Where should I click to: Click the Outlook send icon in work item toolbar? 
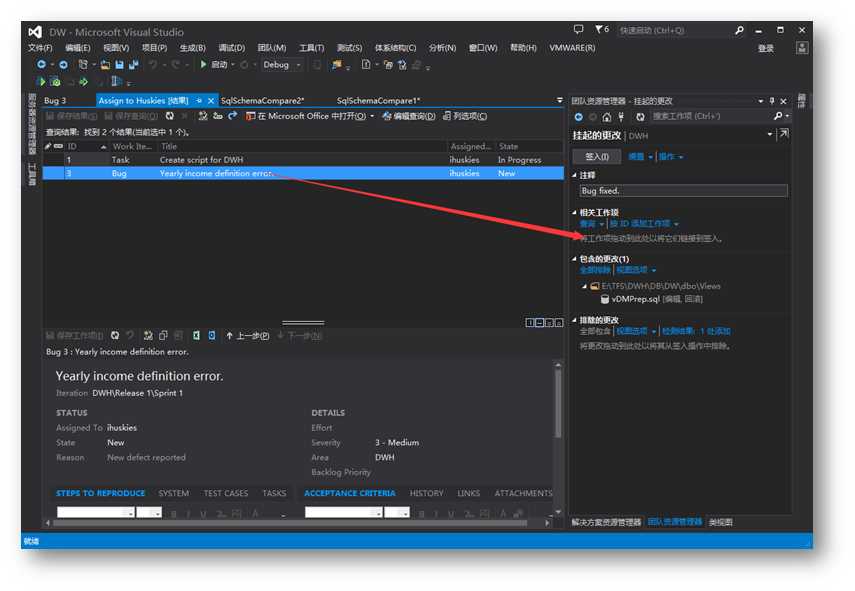coord(212,336)
